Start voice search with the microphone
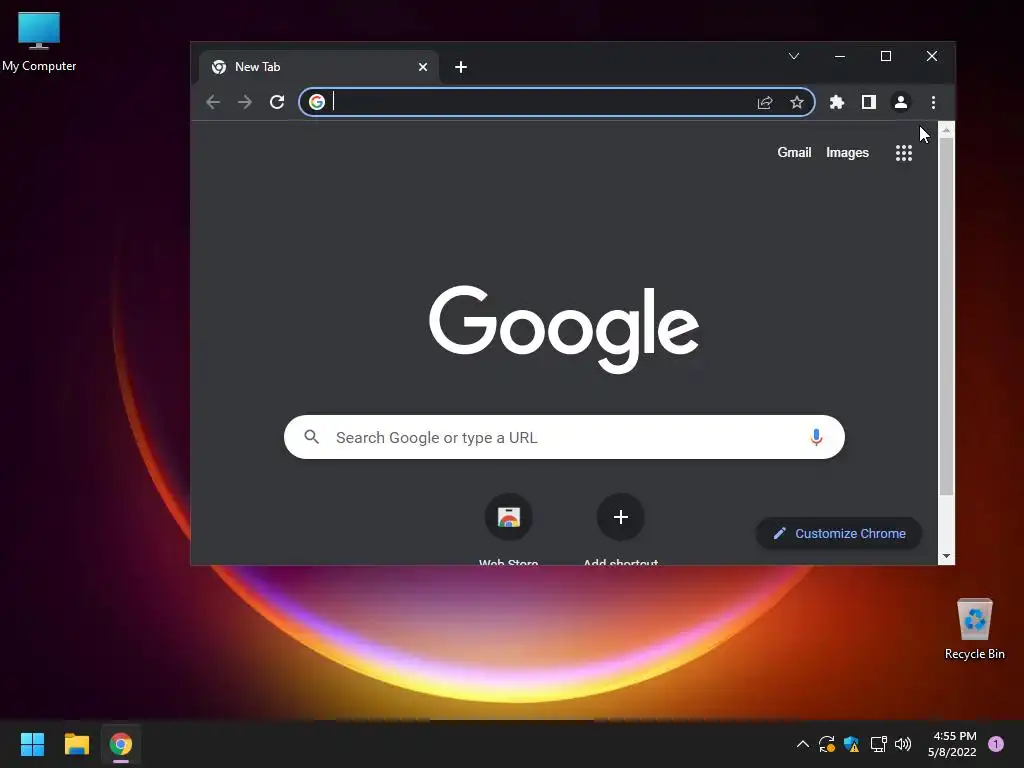This screenshot has width=1024, height=768. 816,437
